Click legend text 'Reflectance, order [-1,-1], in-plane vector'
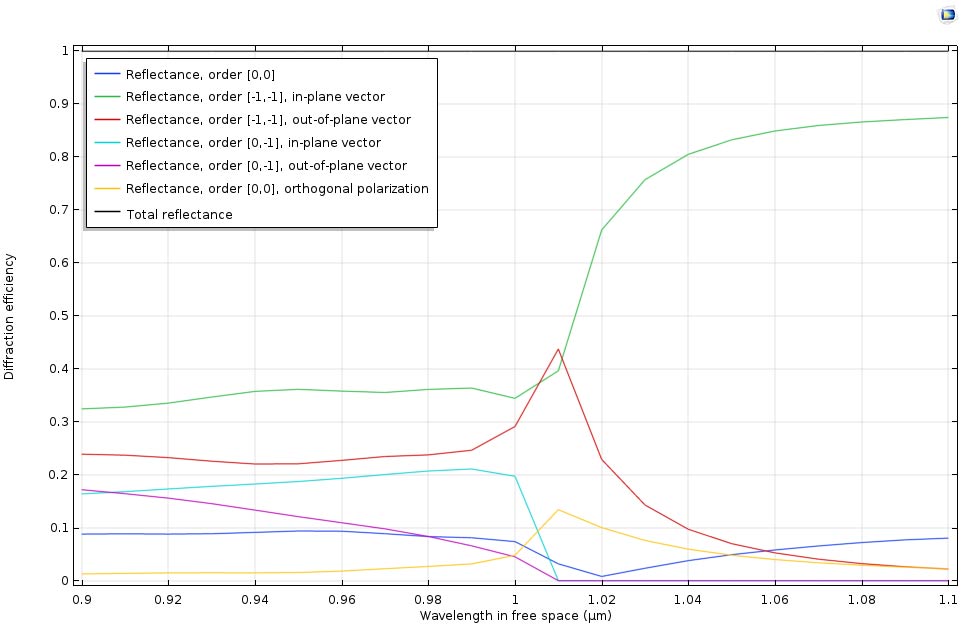The height and width of the screenshot is (628, 963). click(x=255, y=97)
